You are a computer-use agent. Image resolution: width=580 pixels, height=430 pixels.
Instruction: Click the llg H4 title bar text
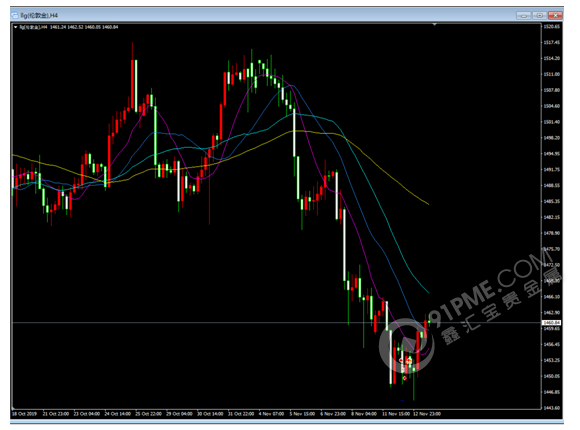click(39, 15)
